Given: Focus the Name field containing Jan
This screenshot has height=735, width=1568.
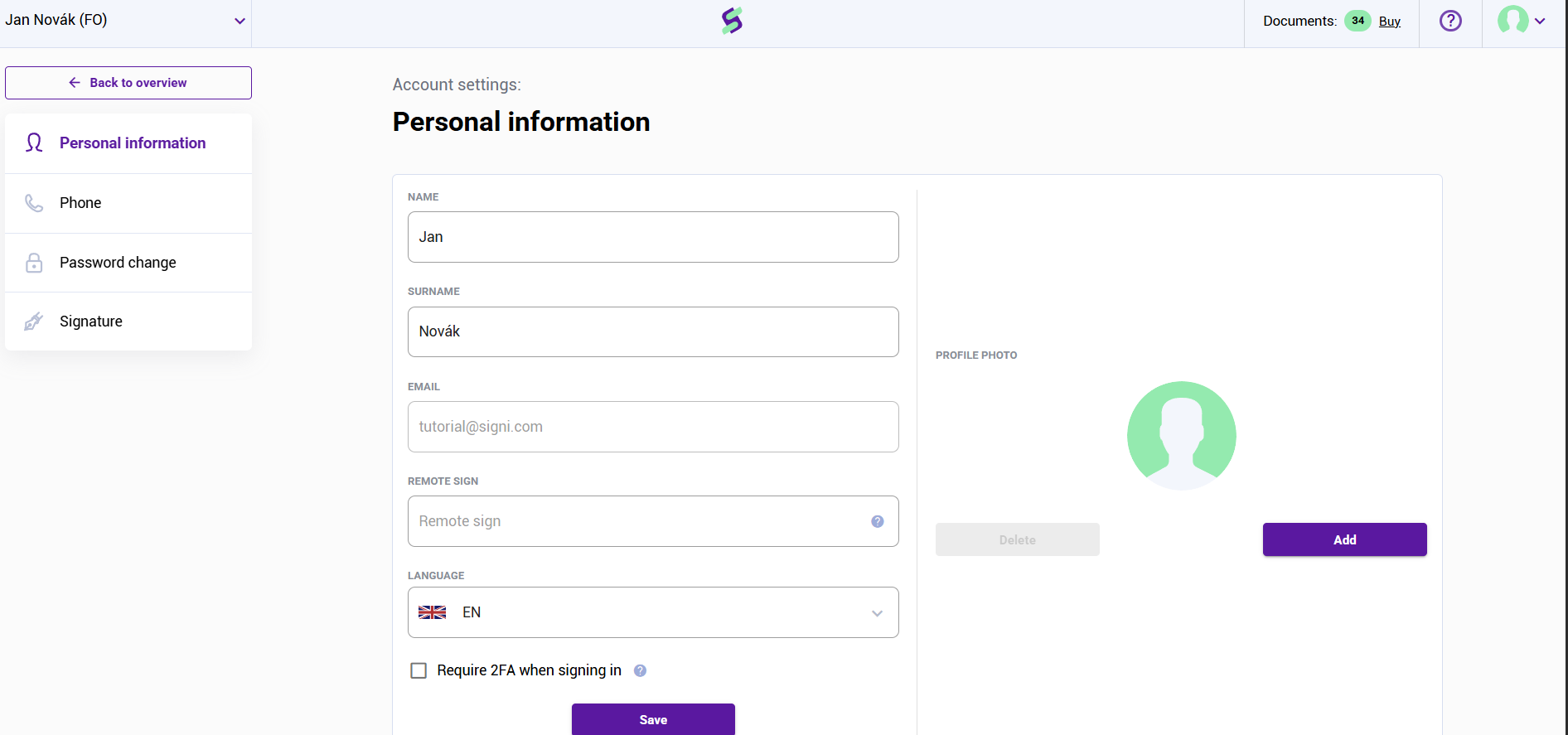Looking at the screenshot, I should tap(653, 237).
